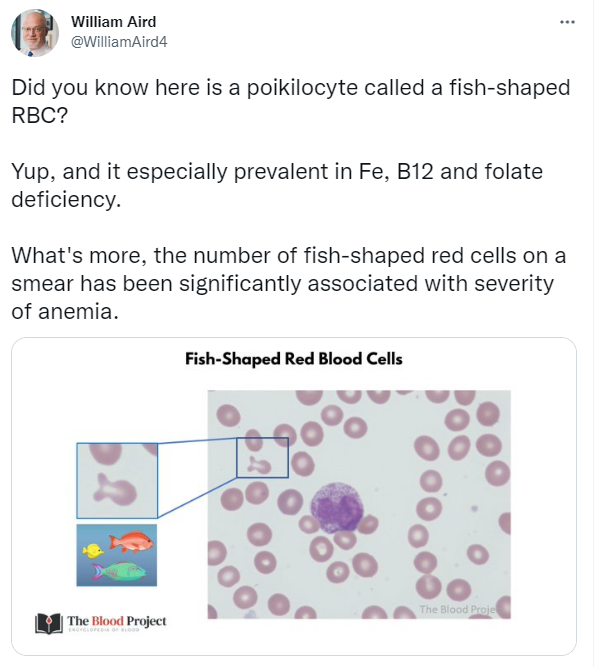Click the tweet text about poikilocyte

(x=290, y=101)
